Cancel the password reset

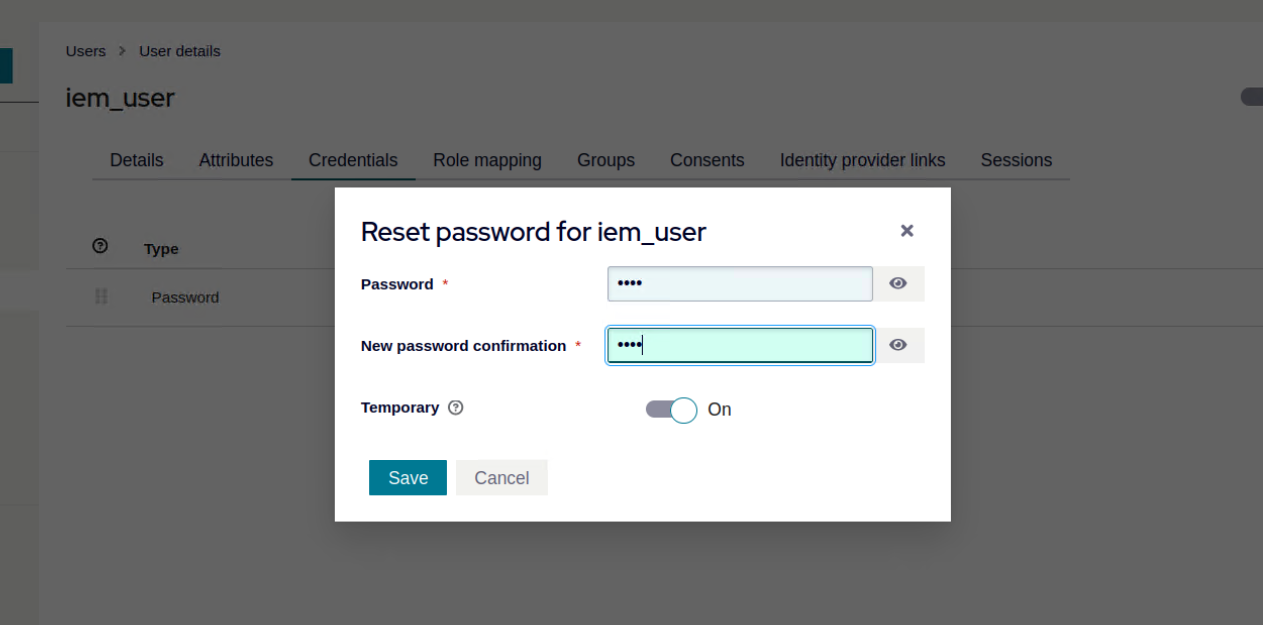coord(501,478)
